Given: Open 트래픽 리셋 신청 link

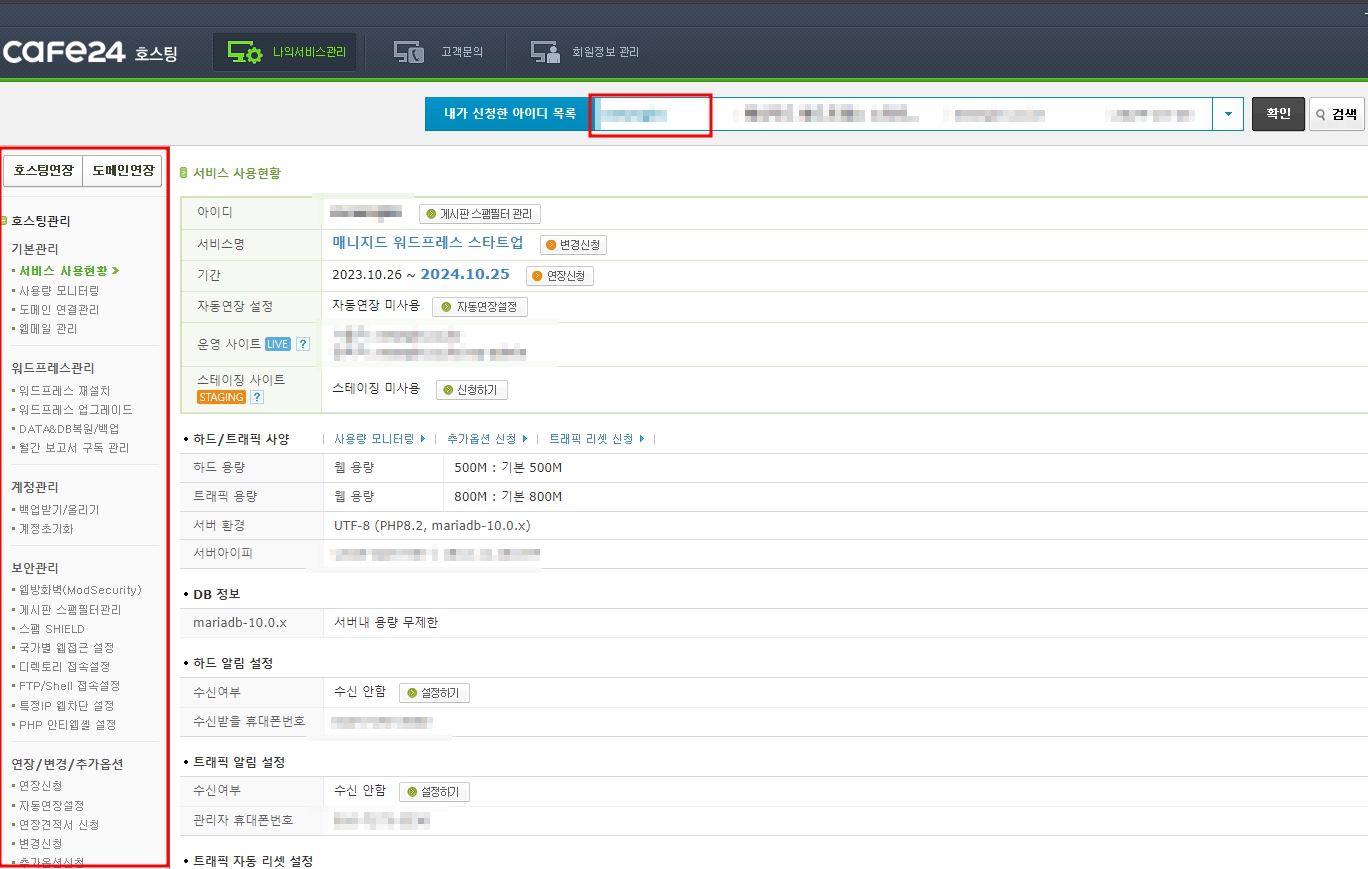Looking at the screenshot, I should 597,439.
